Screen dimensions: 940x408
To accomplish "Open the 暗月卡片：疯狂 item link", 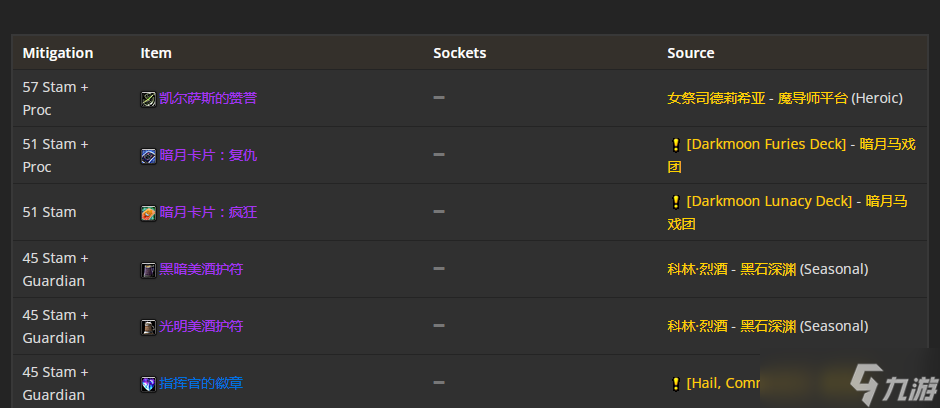I will (x=208, y=212).
